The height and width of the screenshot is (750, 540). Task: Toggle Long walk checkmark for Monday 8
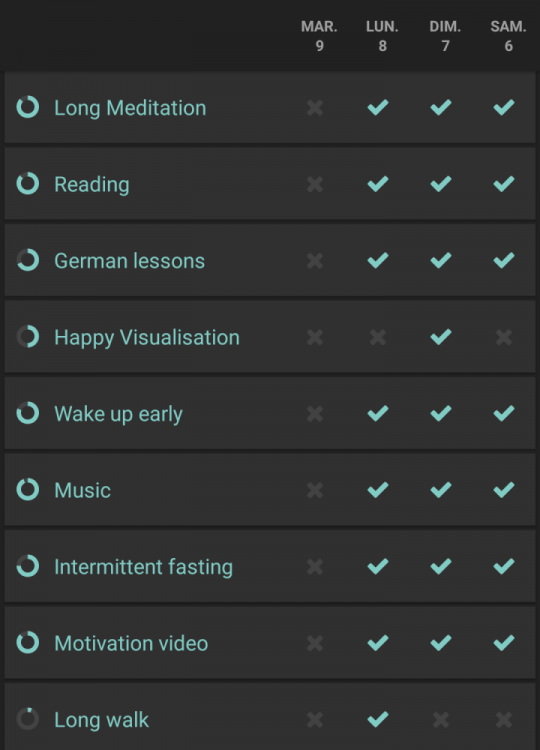pyautogui.click(x=378, y=719)
